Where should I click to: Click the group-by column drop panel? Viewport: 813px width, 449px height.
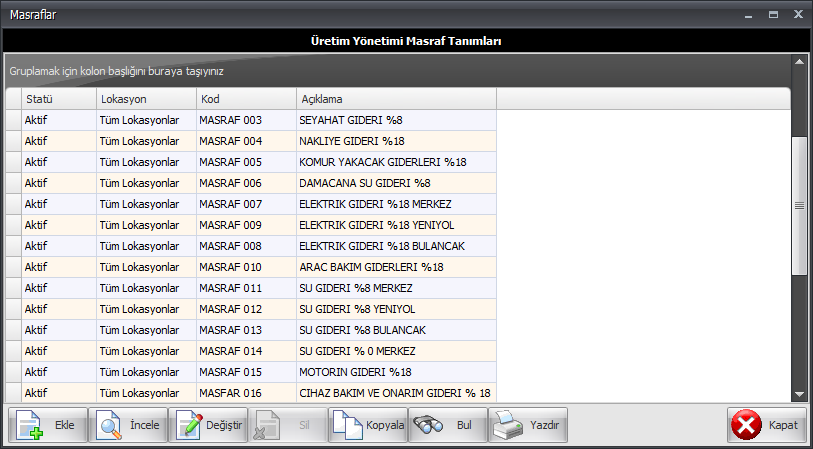pyautogui.click(x=398, y=71)
